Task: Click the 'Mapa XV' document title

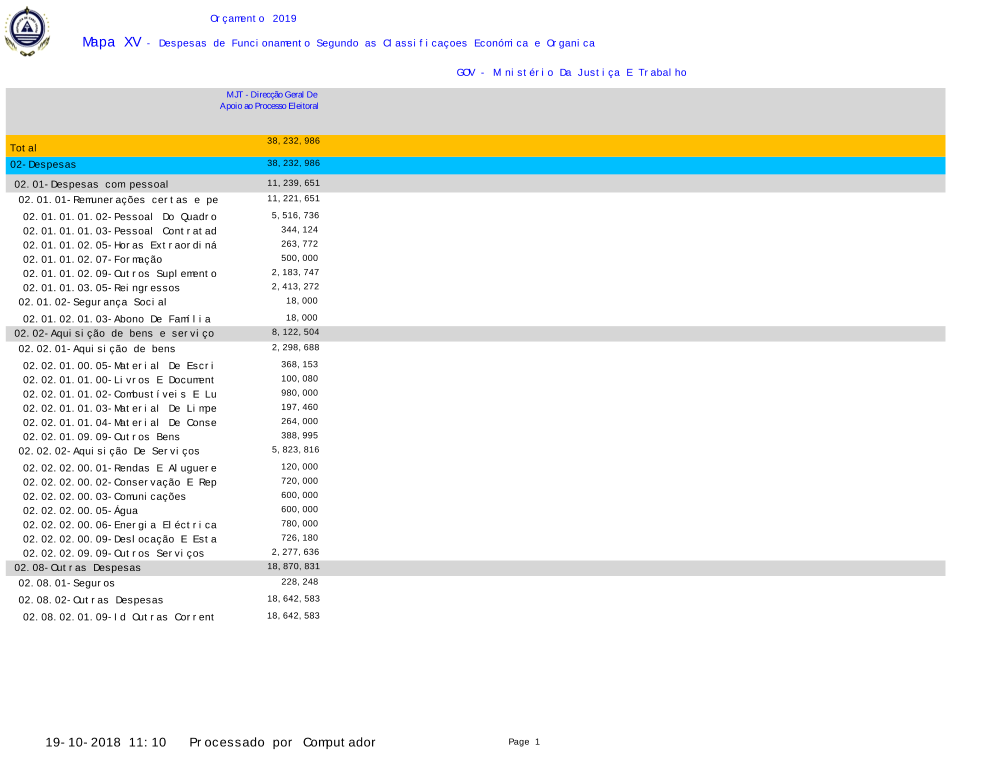Action: pos(111,42)
